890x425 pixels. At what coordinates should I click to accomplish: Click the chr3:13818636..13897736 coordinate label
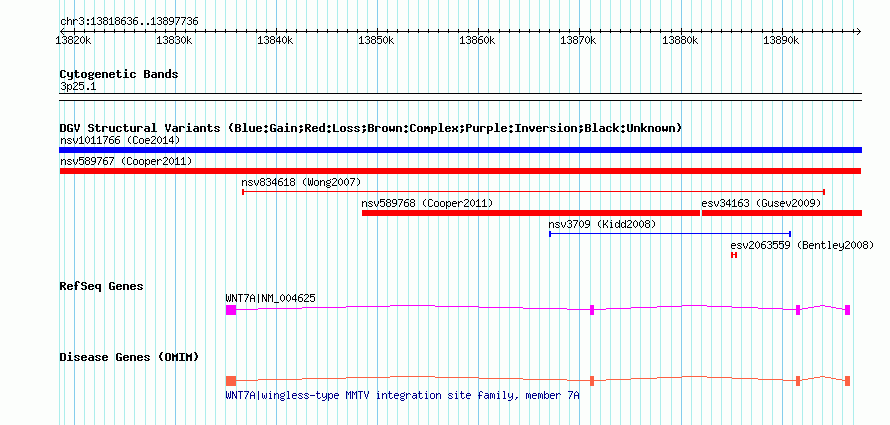click(x=129, y=22)
